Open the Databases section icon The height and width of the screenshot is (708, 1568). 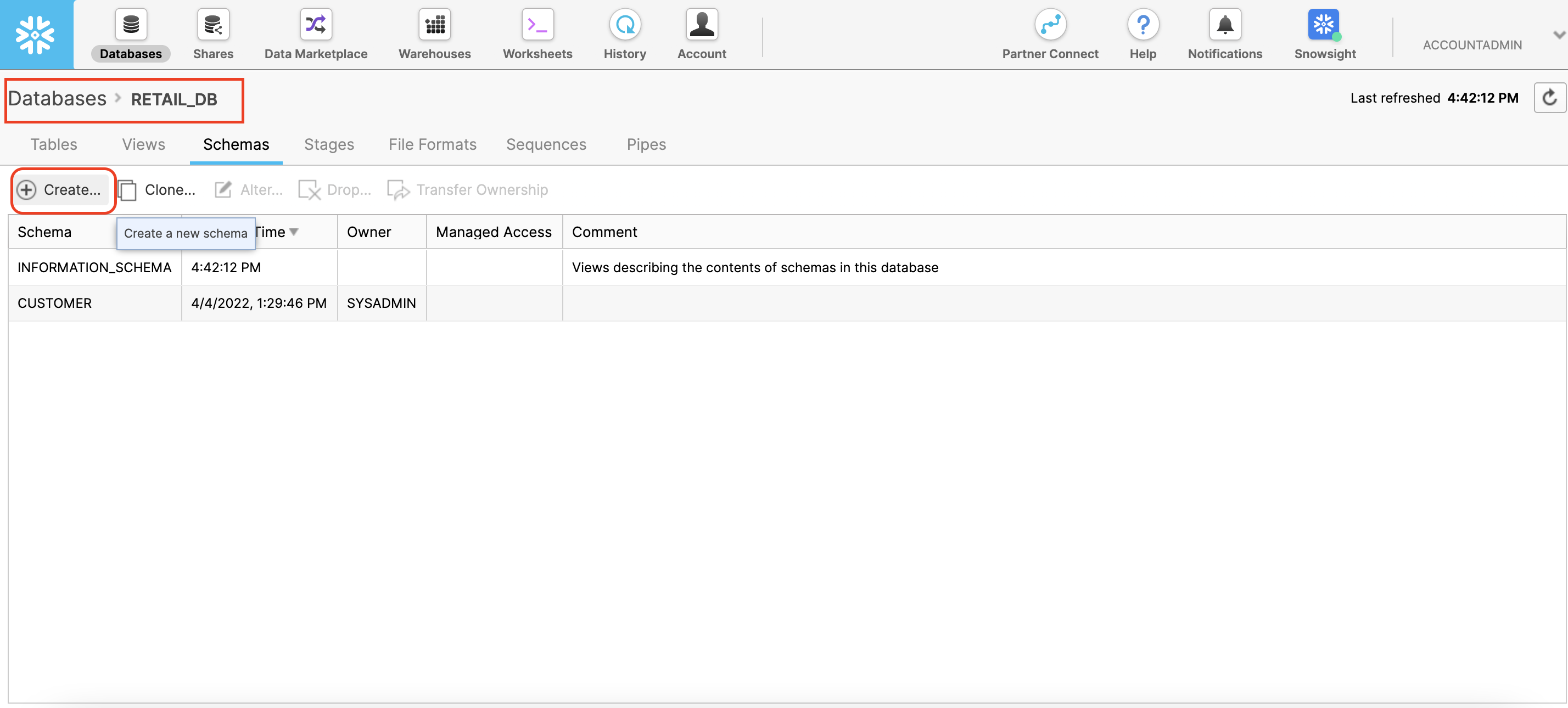(x=131, y=24)
